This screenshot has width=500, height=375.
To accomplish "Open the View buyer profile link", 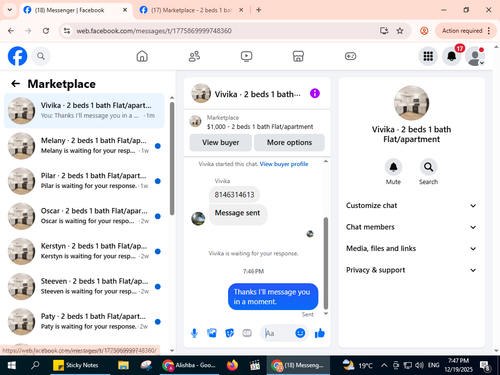I will 284,164.
